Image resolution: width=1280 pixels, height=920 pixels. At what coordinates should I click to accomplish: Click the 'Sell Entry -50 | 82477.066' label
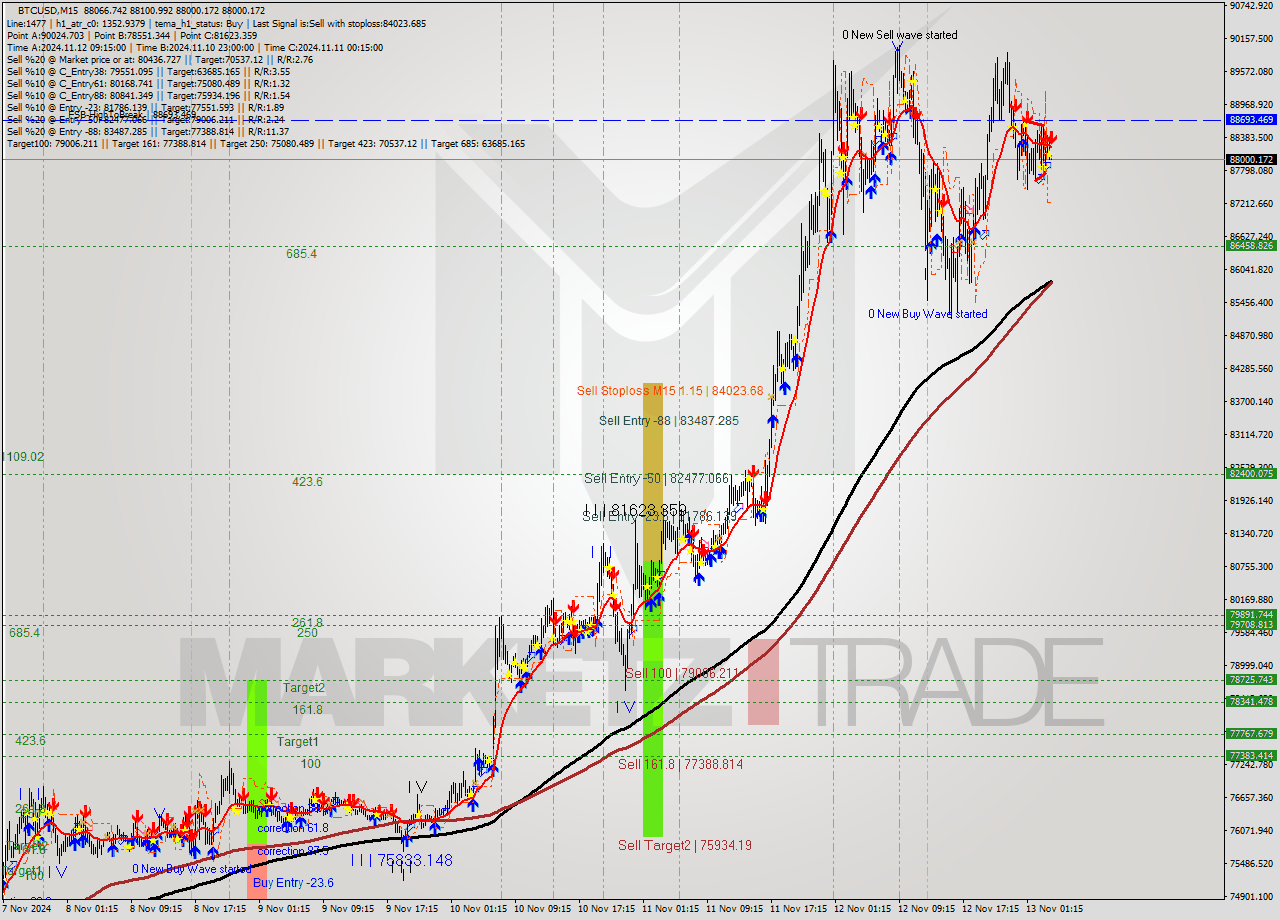coord(658,479)
